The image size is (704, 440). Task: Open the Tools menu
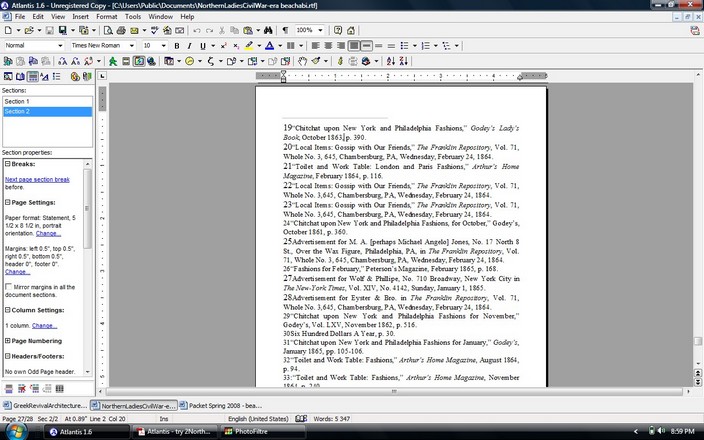pyautogui.click(x=133, y=17)
